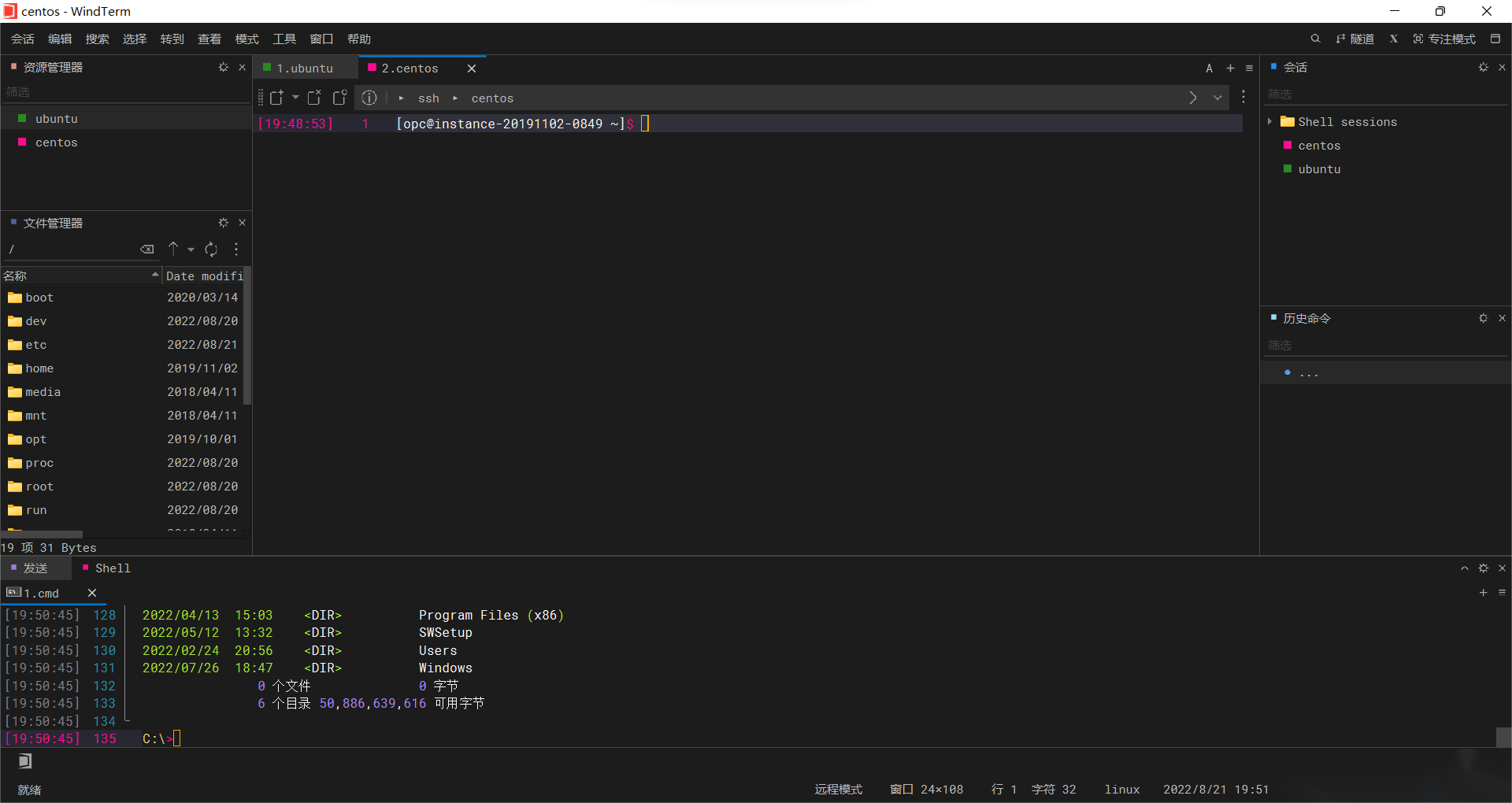
Task: Clear the file manager path field
Action: coord(147,250)
